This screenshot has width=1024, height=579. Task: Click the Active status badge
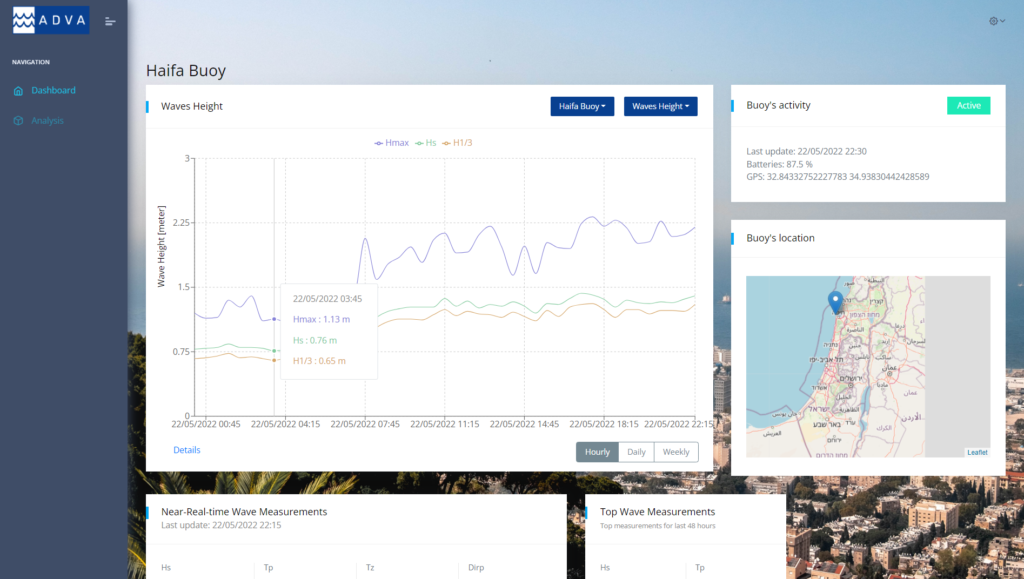click(968, 105)
